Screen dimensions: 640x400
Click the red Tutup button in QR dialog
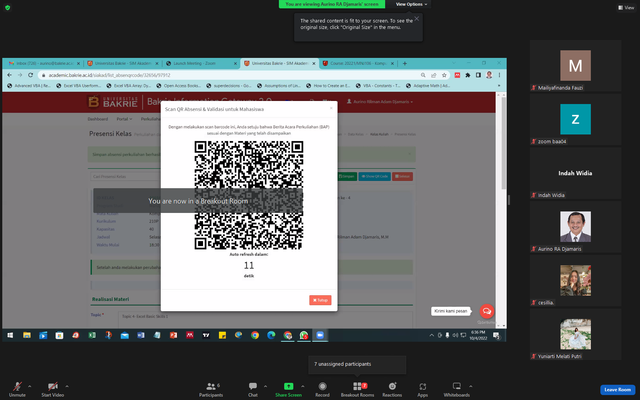[320, 300]
